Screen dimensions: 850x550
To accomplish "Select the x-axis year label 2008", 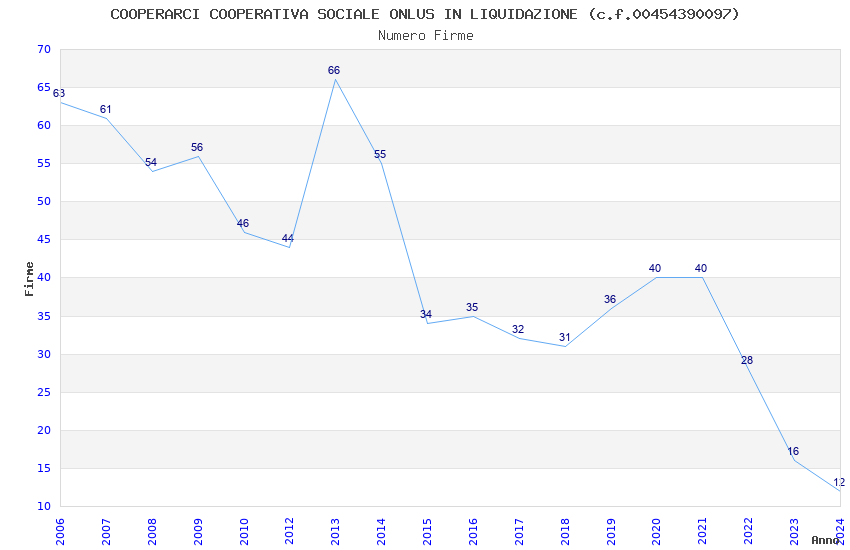I will click(152, 532).
